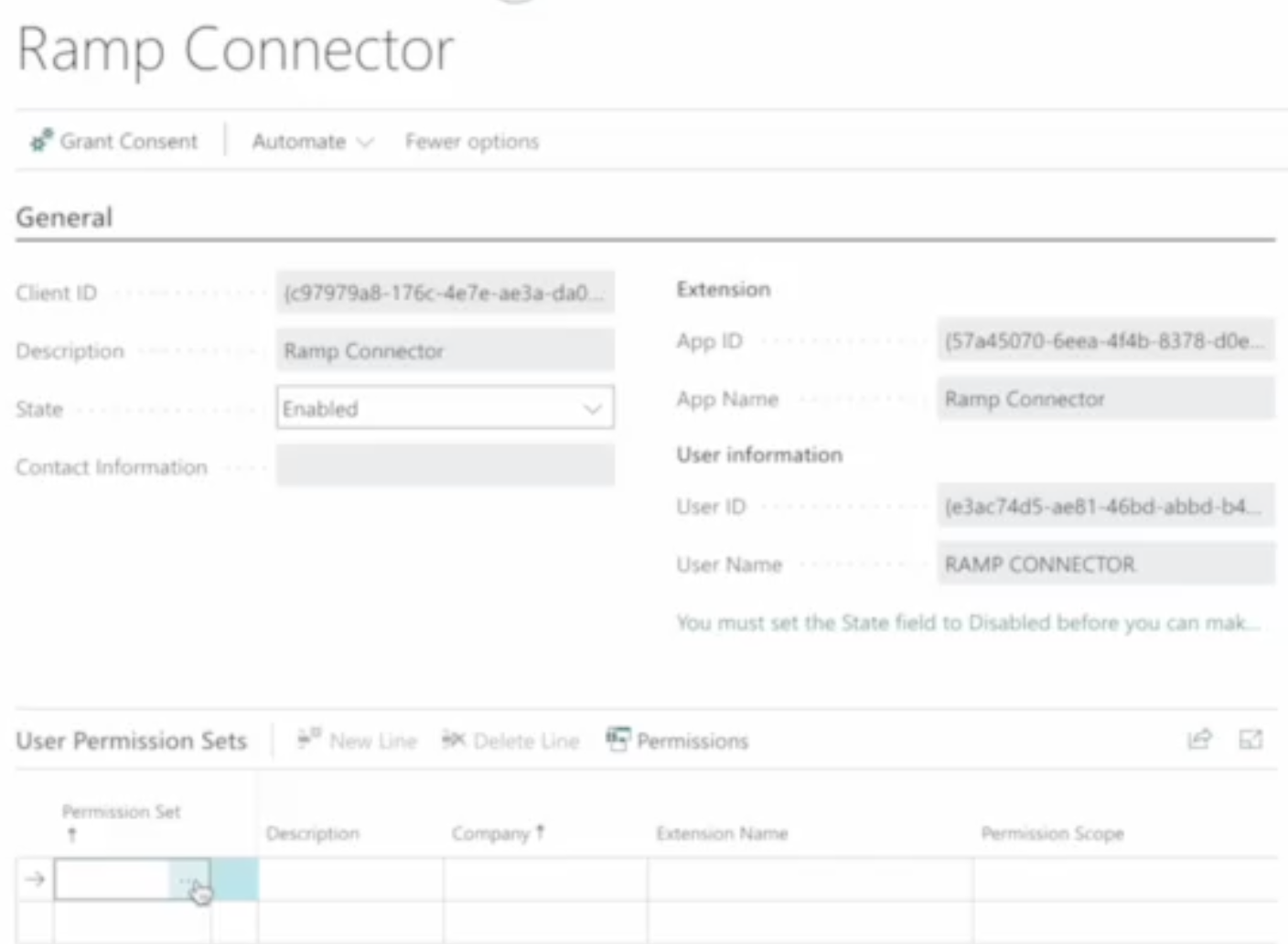This screenshot has width=1288, height=944.
Task: Click the User Permission Sets heading
Action: 131,741
